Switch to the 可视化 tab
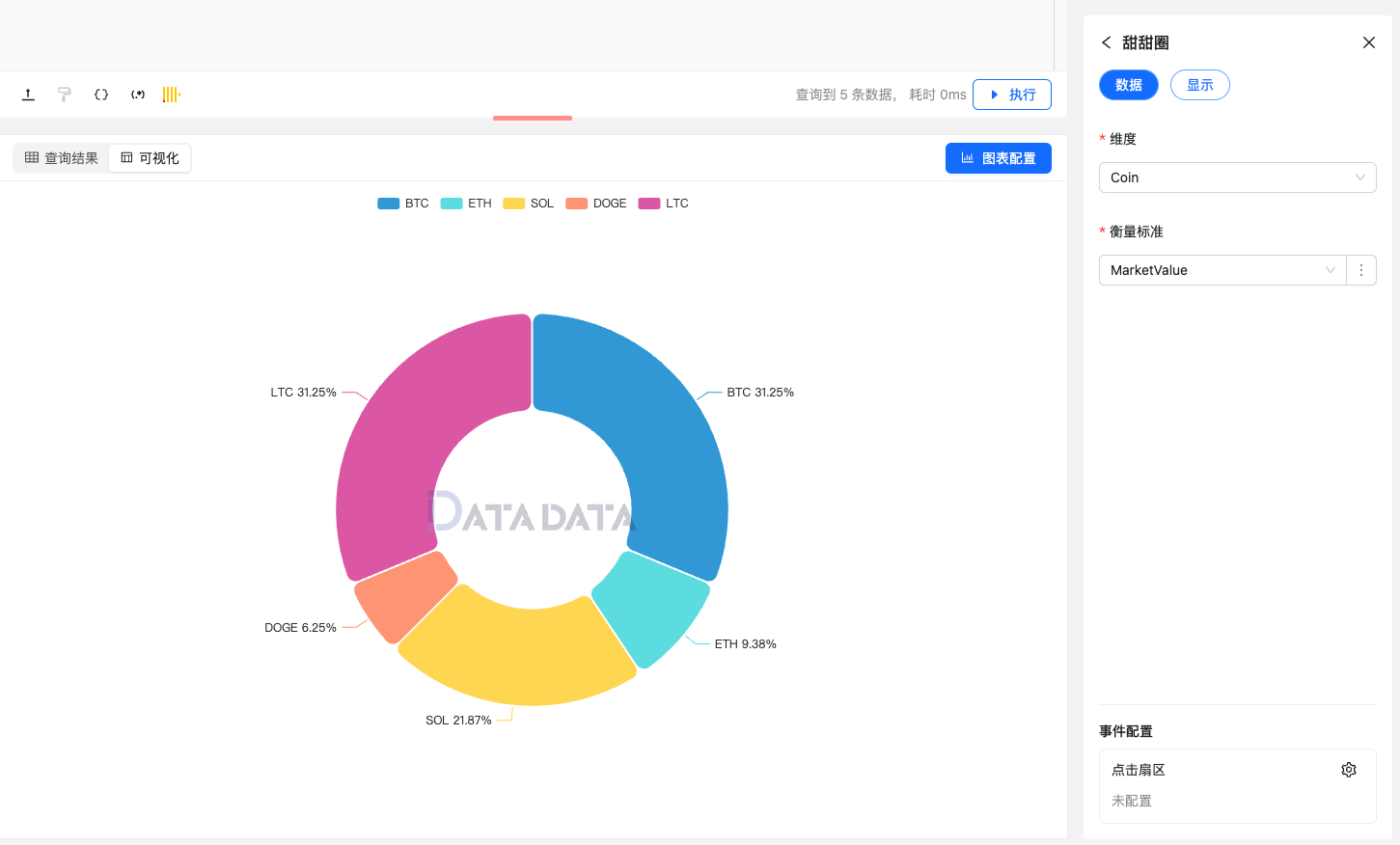 (x=150, y=158)
